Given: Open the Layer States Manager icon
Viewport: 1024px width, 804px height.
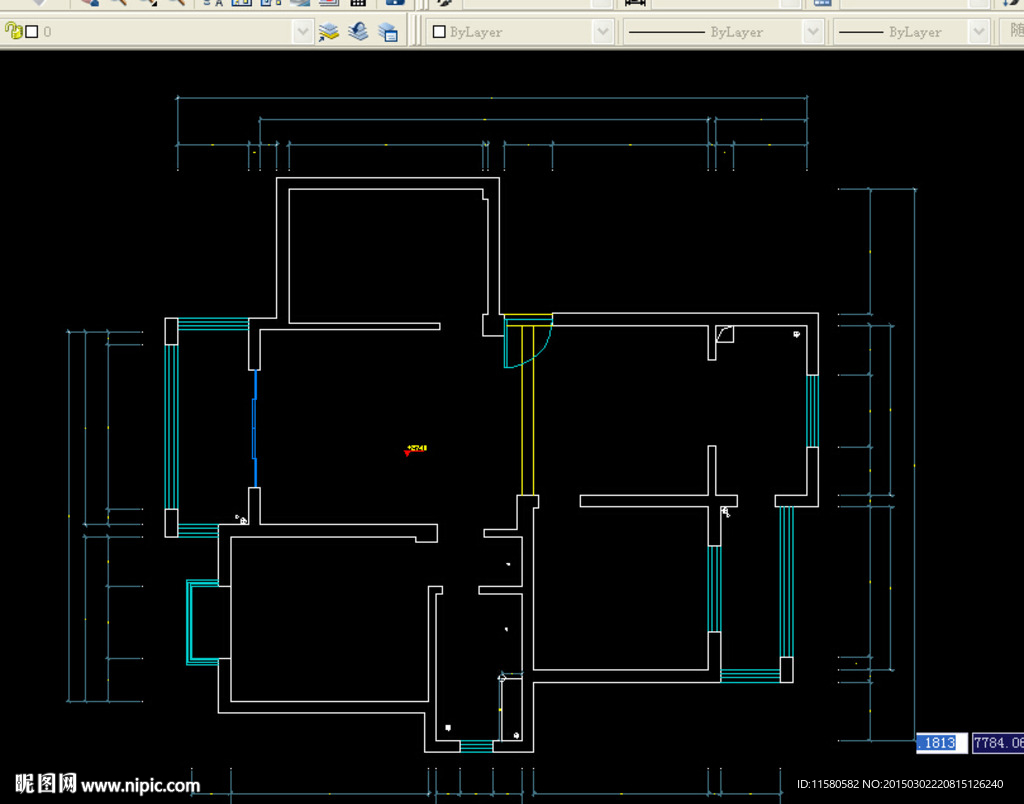Looking at the screenshot, I should click(x=388, y=32).
